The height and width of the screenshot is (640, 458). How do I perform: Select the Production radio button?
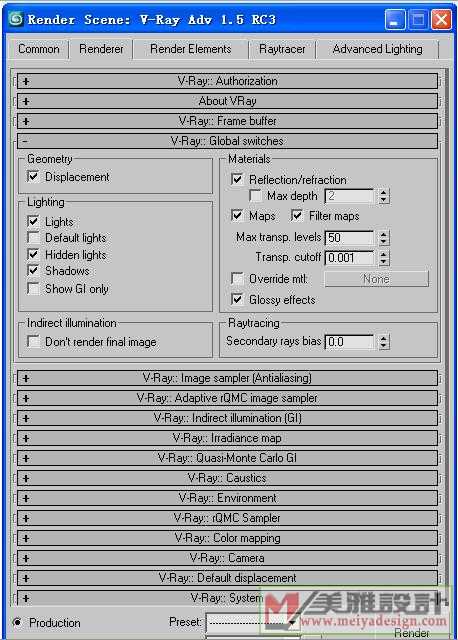tap(17, 622)
